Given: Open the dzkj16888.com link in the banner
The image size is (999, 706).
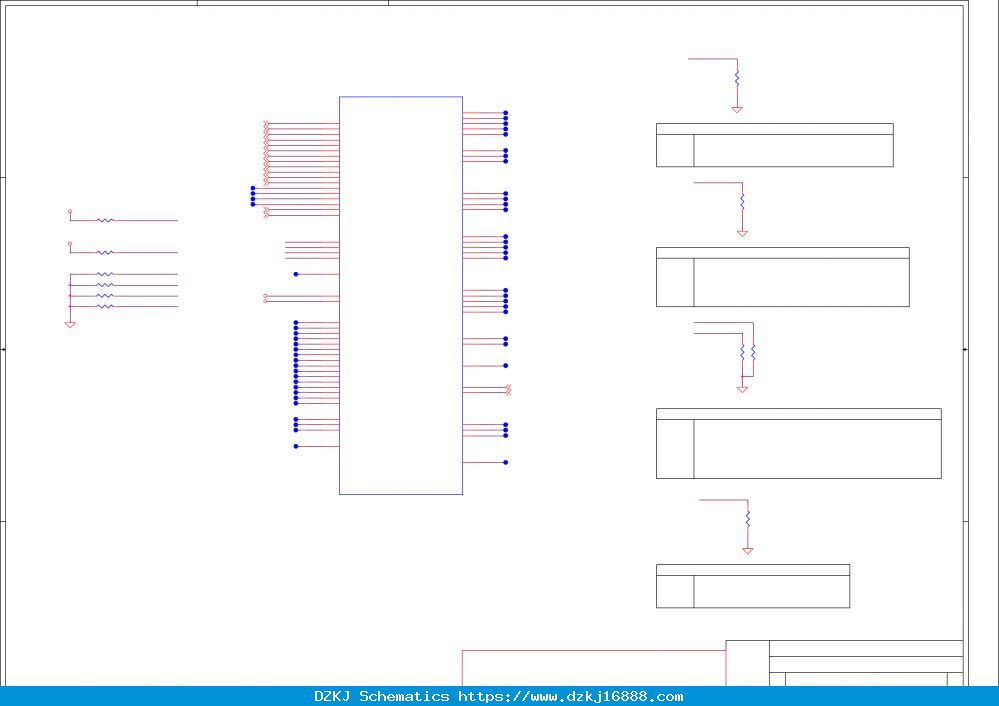Looking at the screenshot, I should (570, 696).
